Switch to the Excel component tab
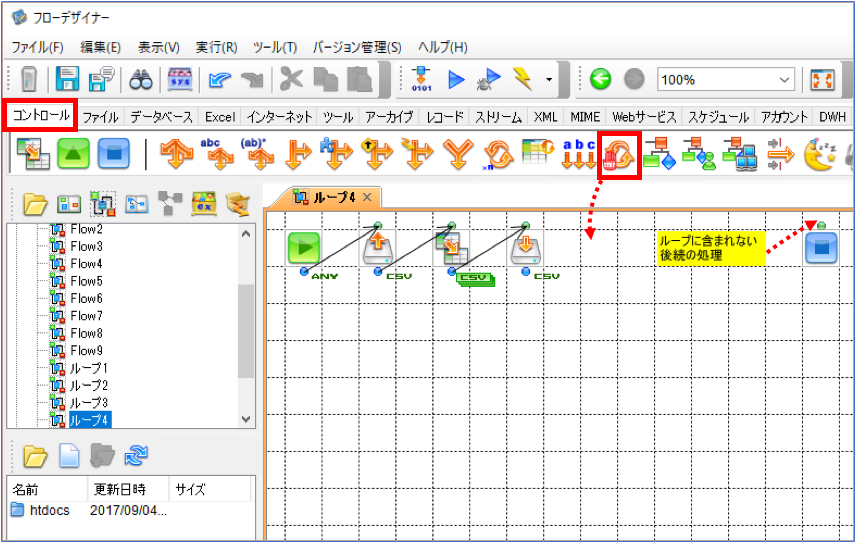 click(x=220, y=117)
